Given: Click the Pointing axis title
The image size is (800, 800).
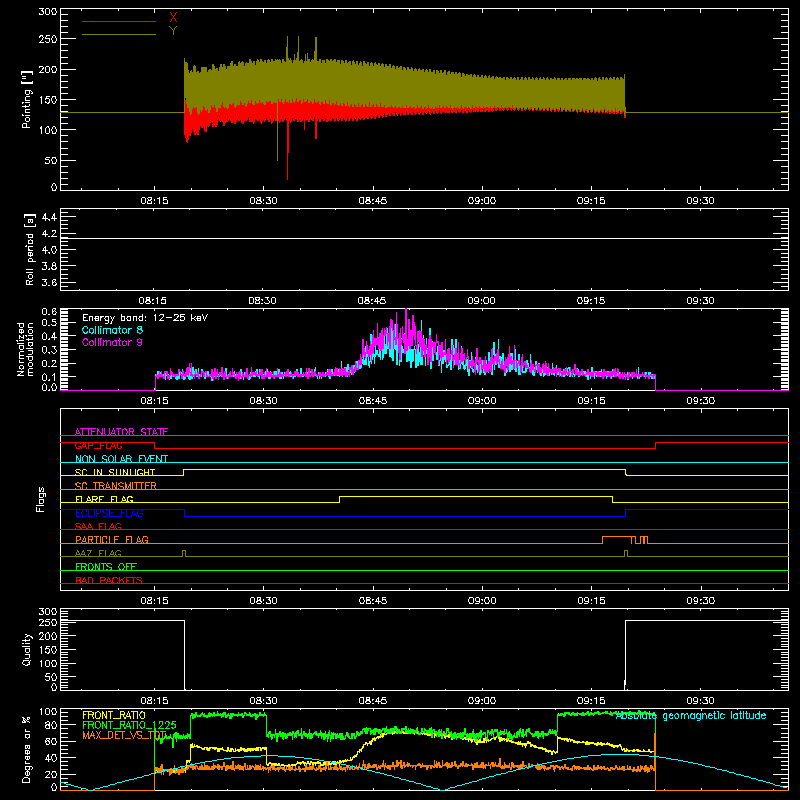Looking at the screenshot, I should click(x=27, y=99).
